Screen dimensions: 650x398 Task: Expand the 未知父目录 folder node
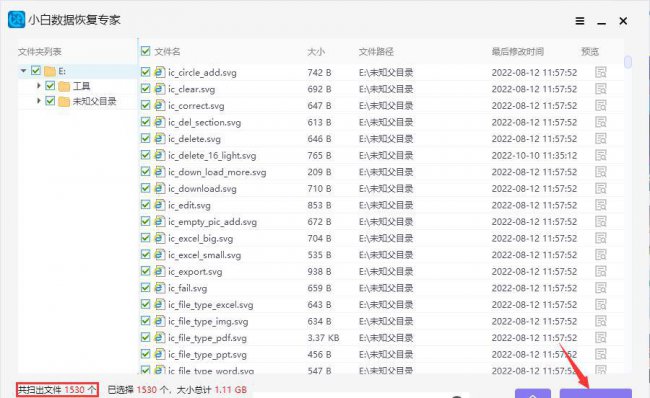[x=39, y=101]
